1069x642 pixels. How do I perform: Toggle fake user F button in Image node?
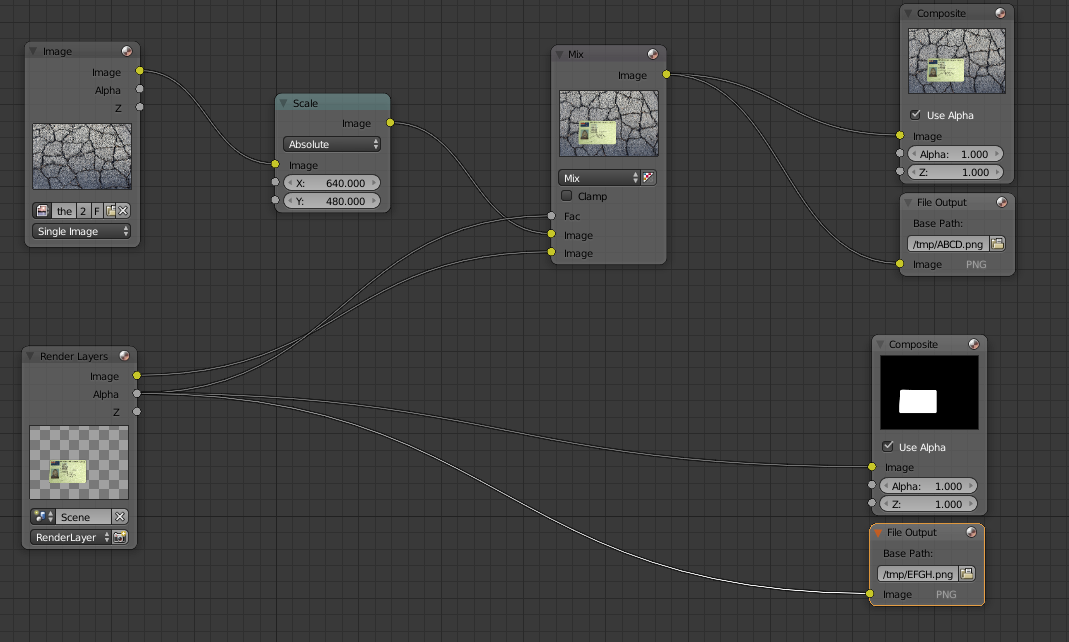(96, 211)
